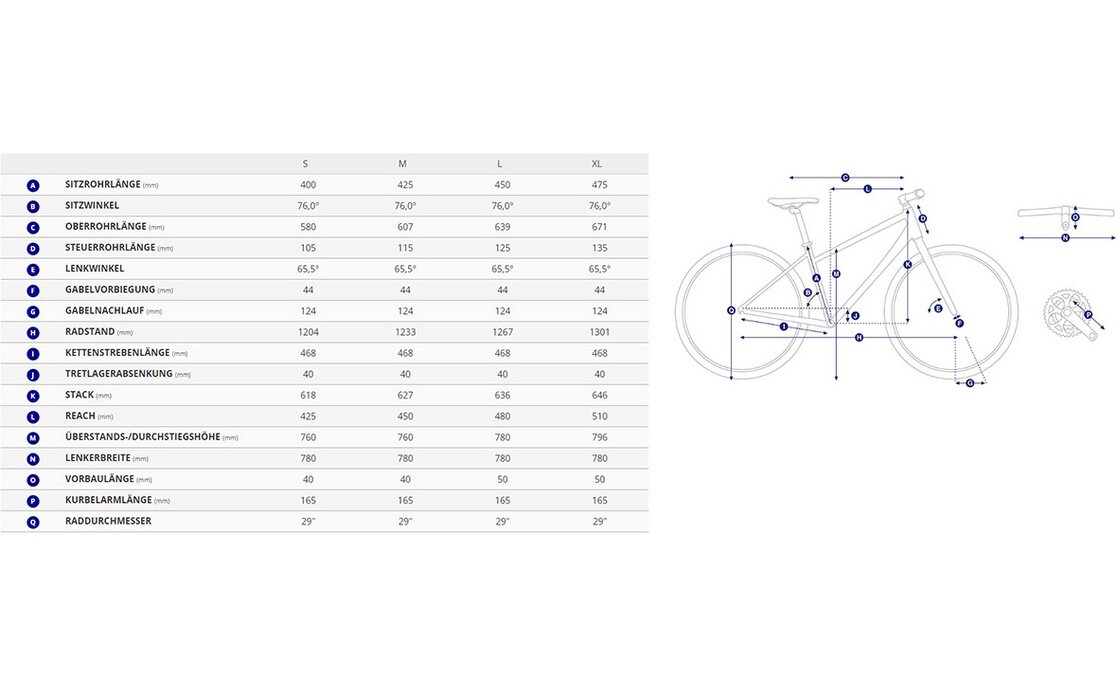The image size is (1119, 689).
Task: Click the ÜBERSTANDS-/DURCHSTIEGSHÖHE row label
Action: pos(142,437)
